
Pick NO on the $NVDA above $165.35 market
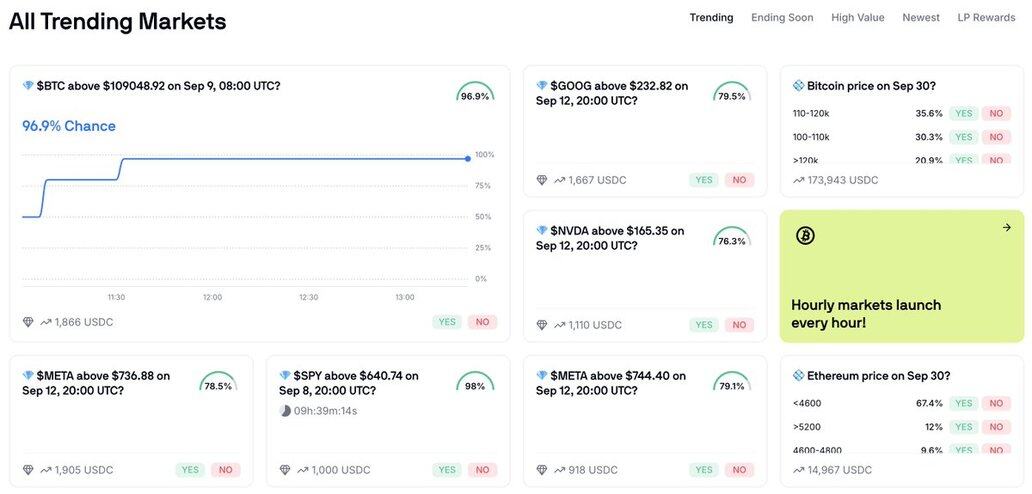(739, 324)
